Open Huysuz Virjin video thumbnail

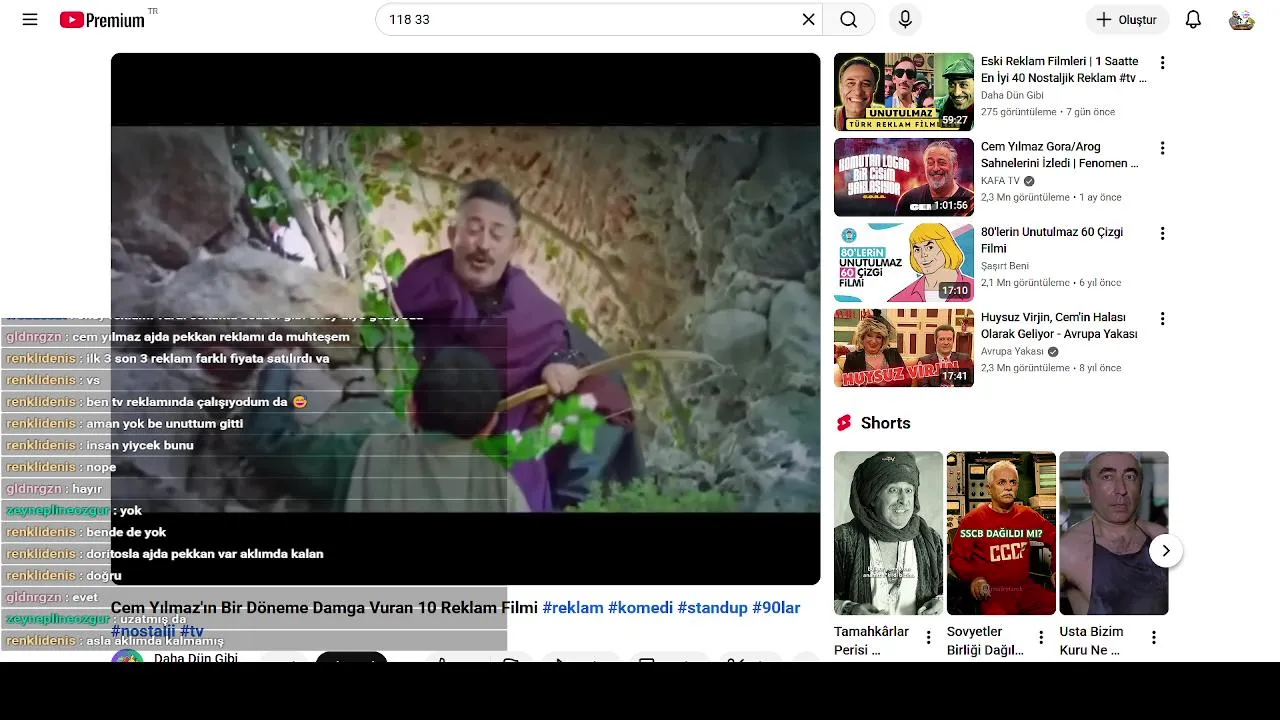904,348
